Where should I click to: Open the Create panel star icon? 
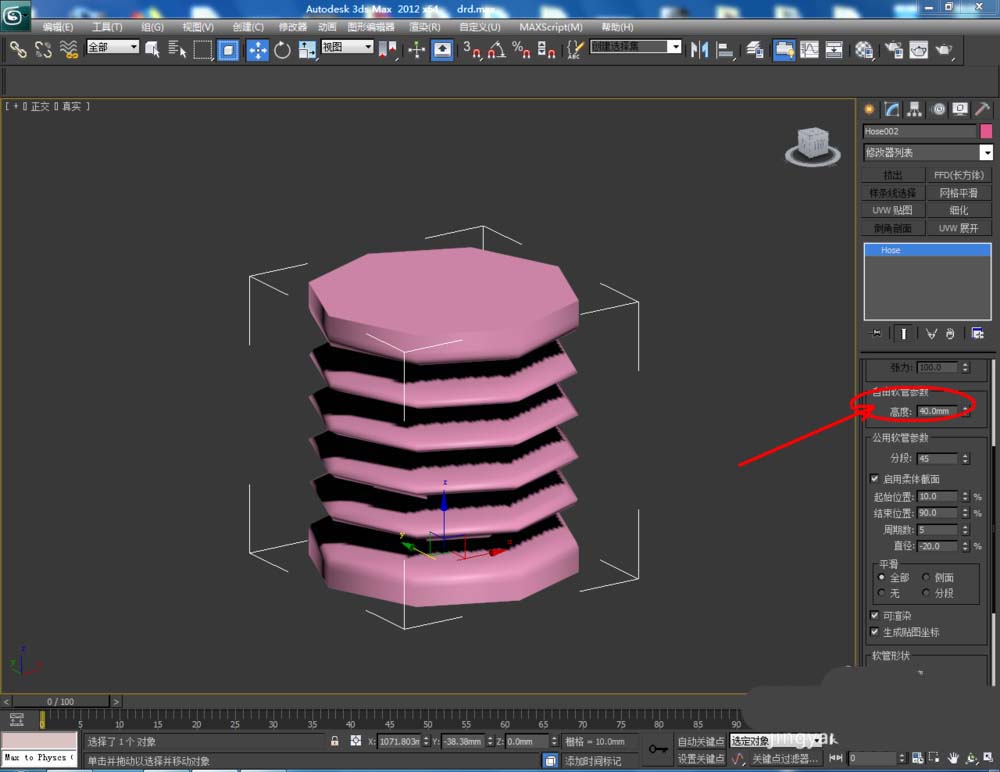(x=869, y=109)
